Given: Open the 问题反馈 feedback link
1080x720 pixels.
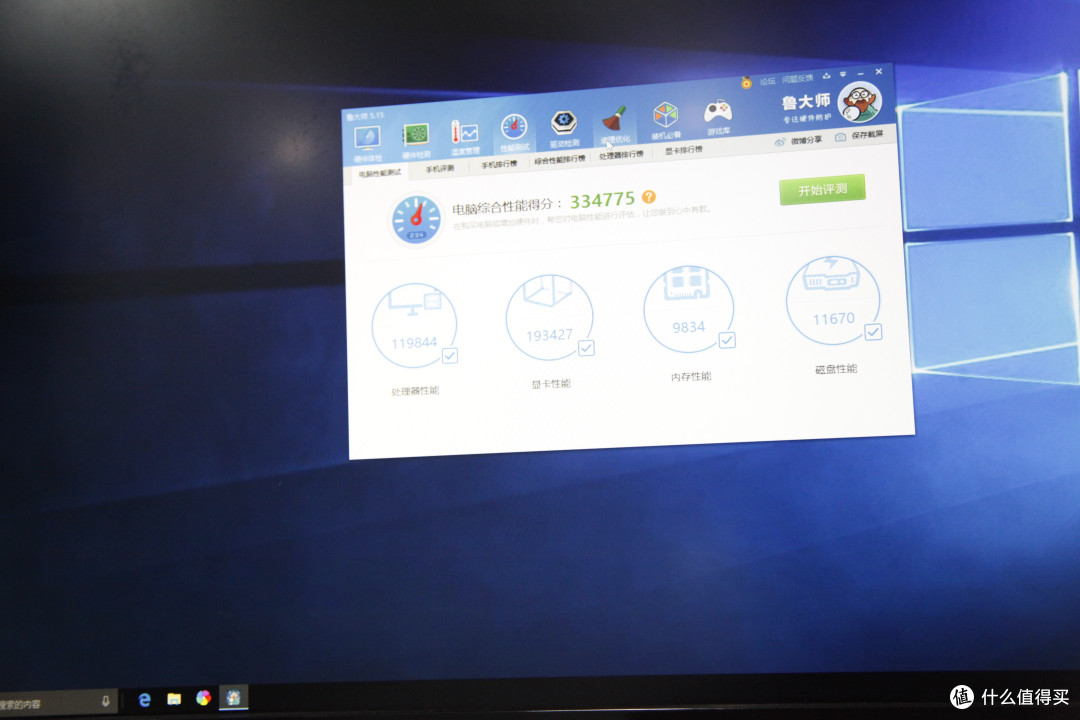Looking at the screenshot, I should pyautogui.click(x=798, y=79).
